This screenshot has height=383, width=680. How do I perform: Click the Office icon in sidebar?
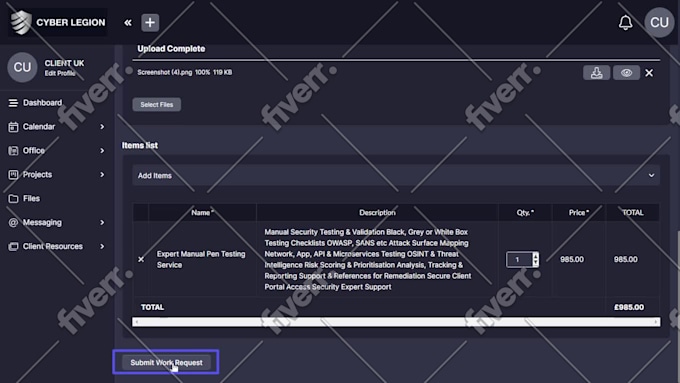coord(13,151)
